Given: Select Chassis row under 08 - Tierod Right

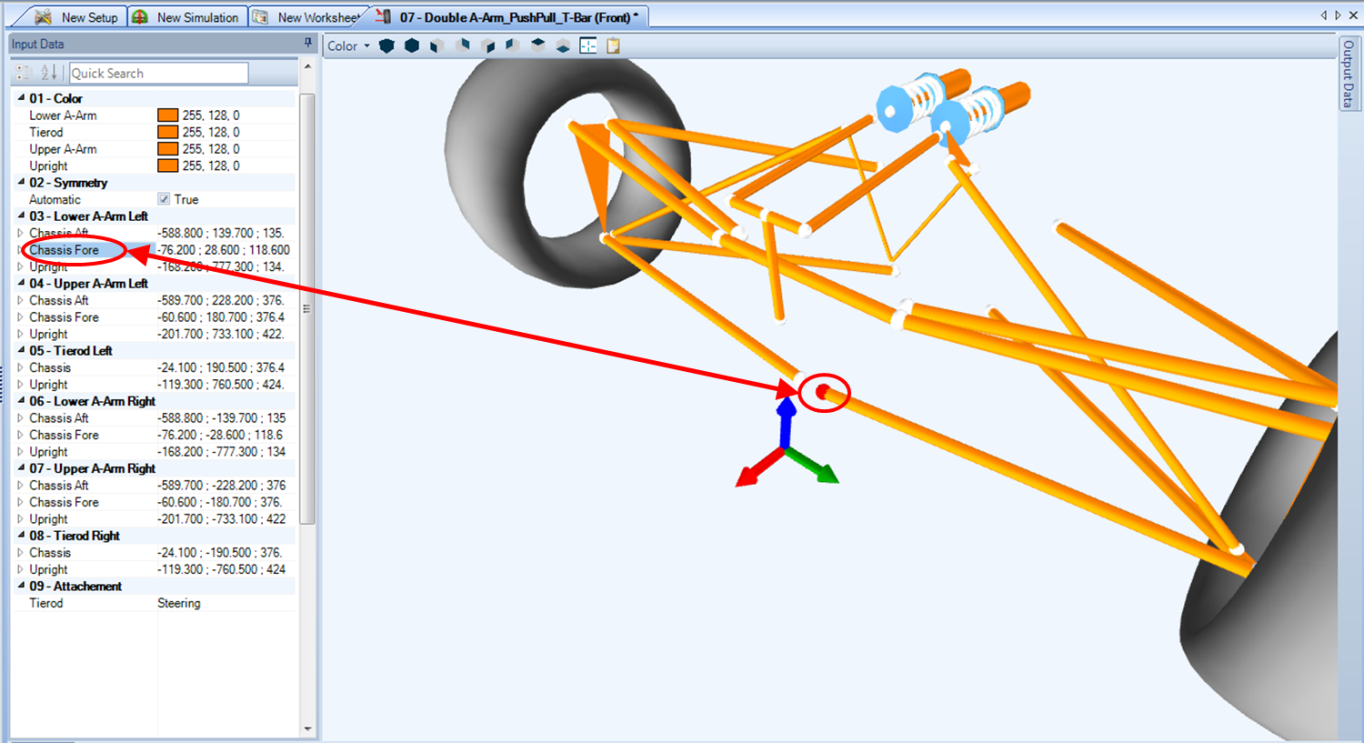Looking at the screenshot, I should 155,553.
